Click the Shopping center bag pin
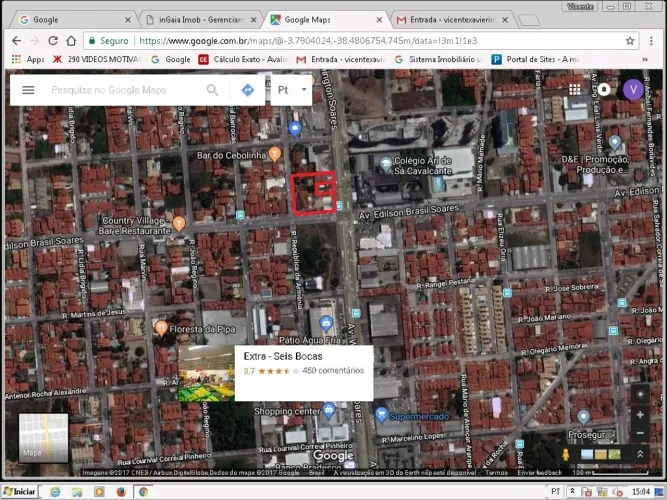This screenshot has height=500, width=667. click(x=328, y=410)
